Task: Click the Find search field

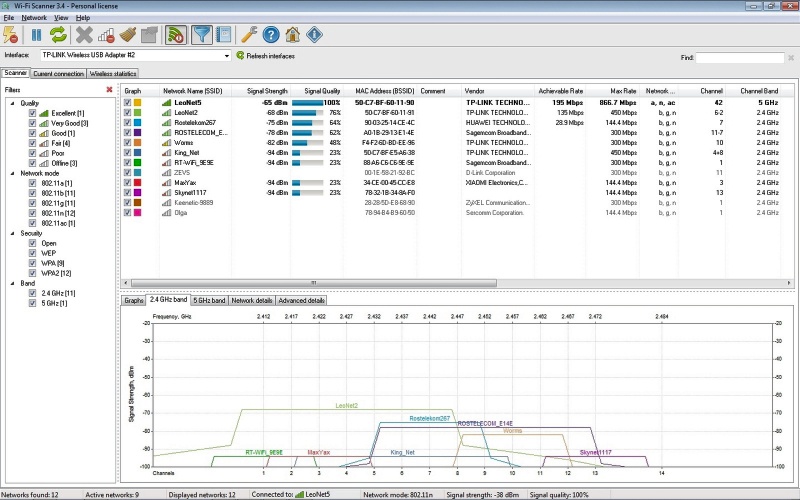Action: click(x=739, y=58)
